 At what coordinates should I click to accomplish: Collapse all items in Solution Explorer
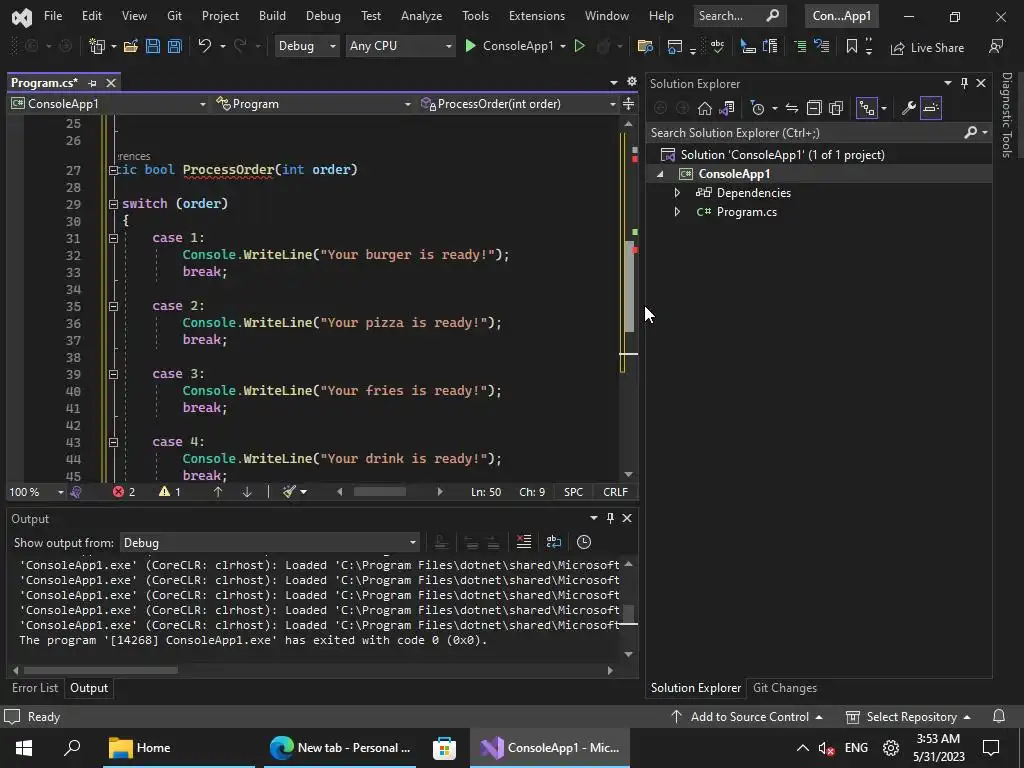click(814, 108)
